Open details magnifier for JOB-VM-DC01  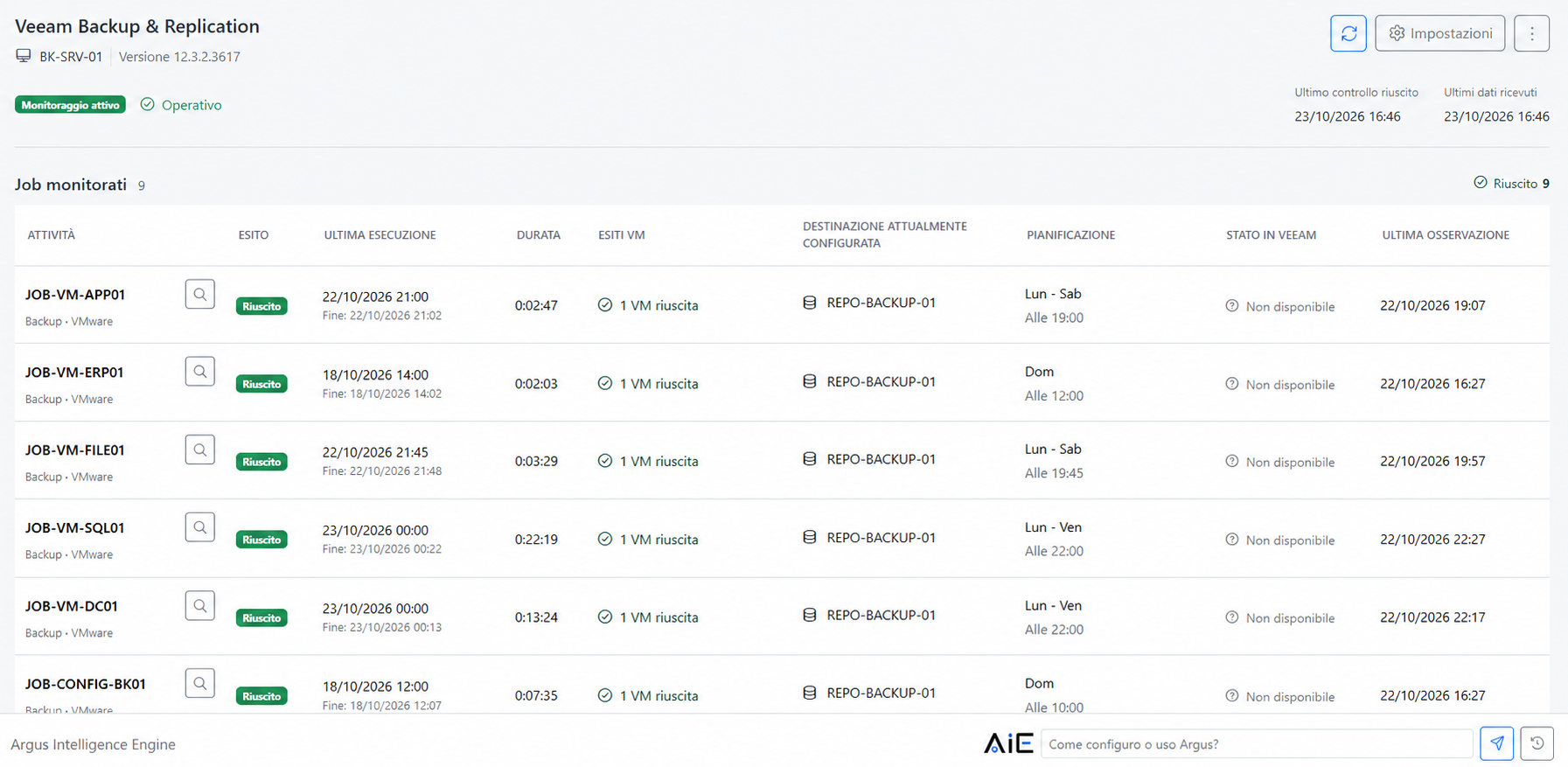[x=200, y=605]
